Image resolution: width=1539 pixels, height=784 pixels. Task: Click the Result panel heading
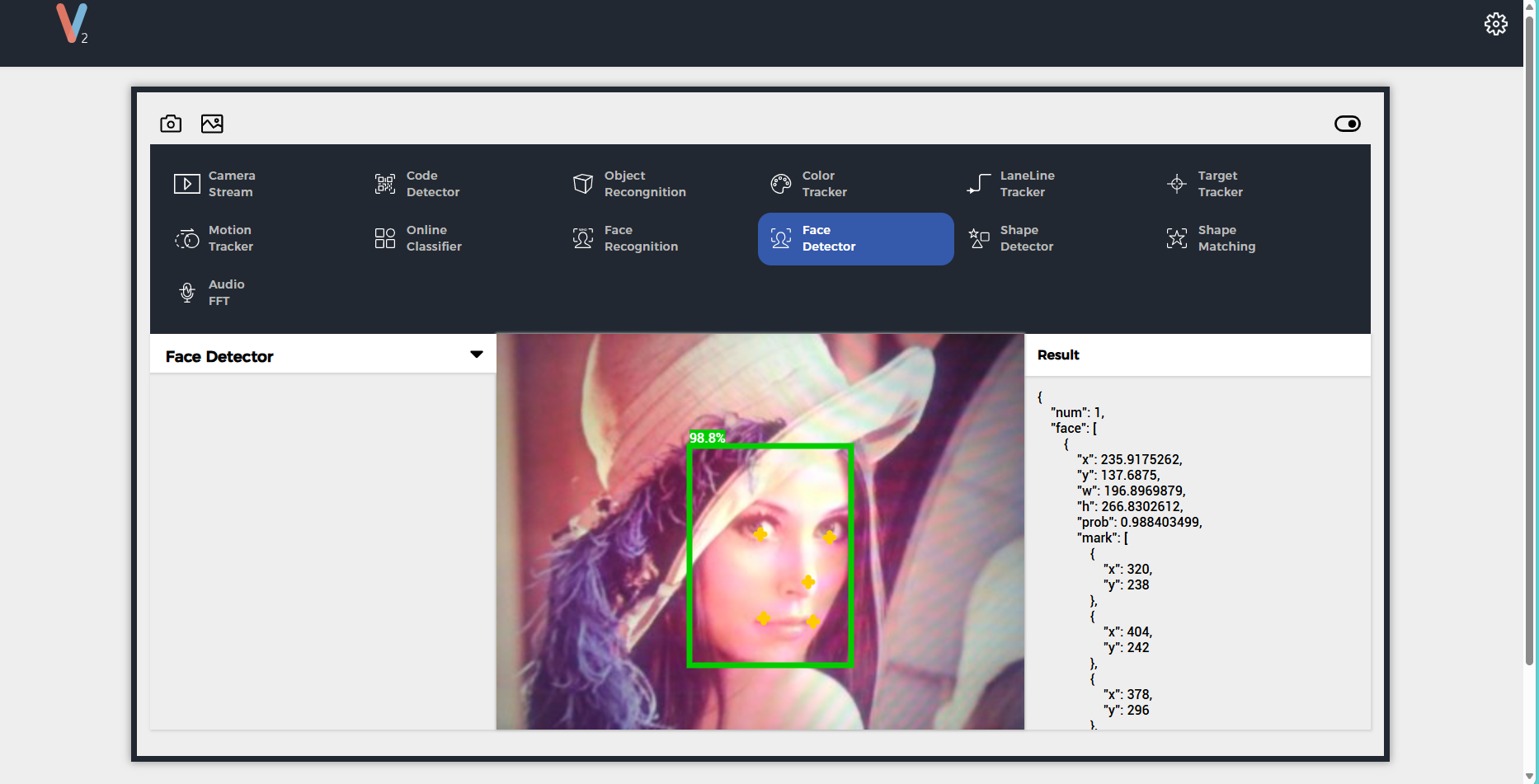1058,354
